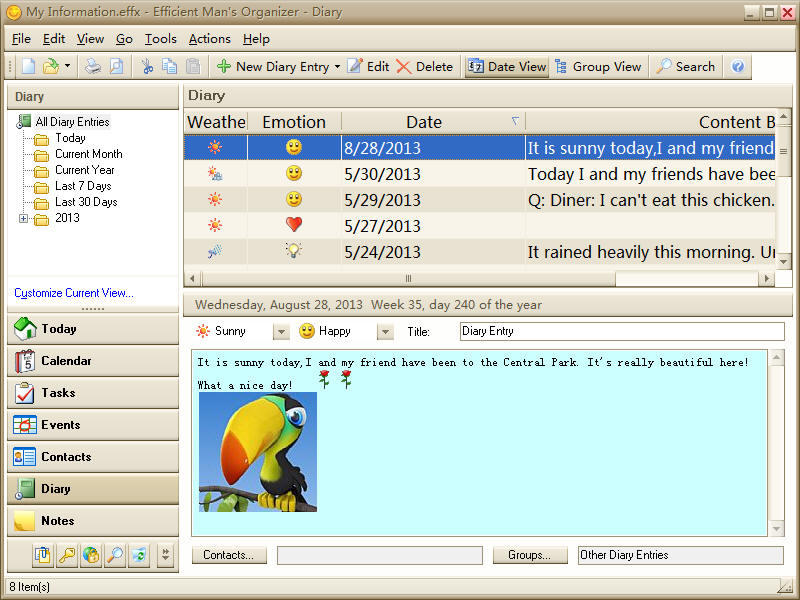Screen dimensions: 800x600
Task: Open the Actions menu
Action: point(210,39)
